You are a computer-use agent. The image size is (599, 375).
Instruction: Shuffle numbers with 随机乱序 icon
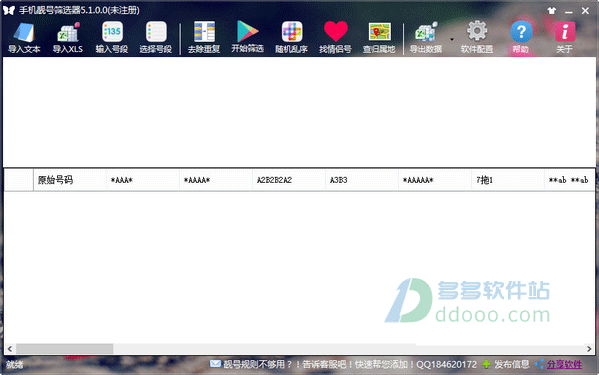coord(291,37)
